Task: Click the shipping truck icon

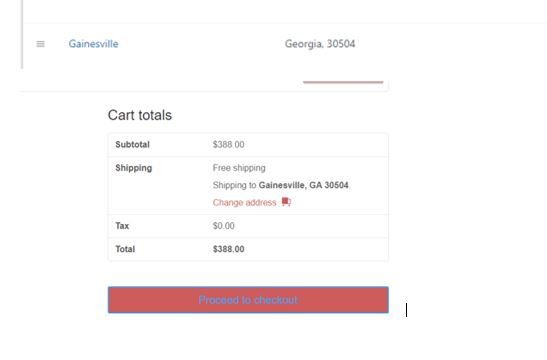Action: point(286,202)
